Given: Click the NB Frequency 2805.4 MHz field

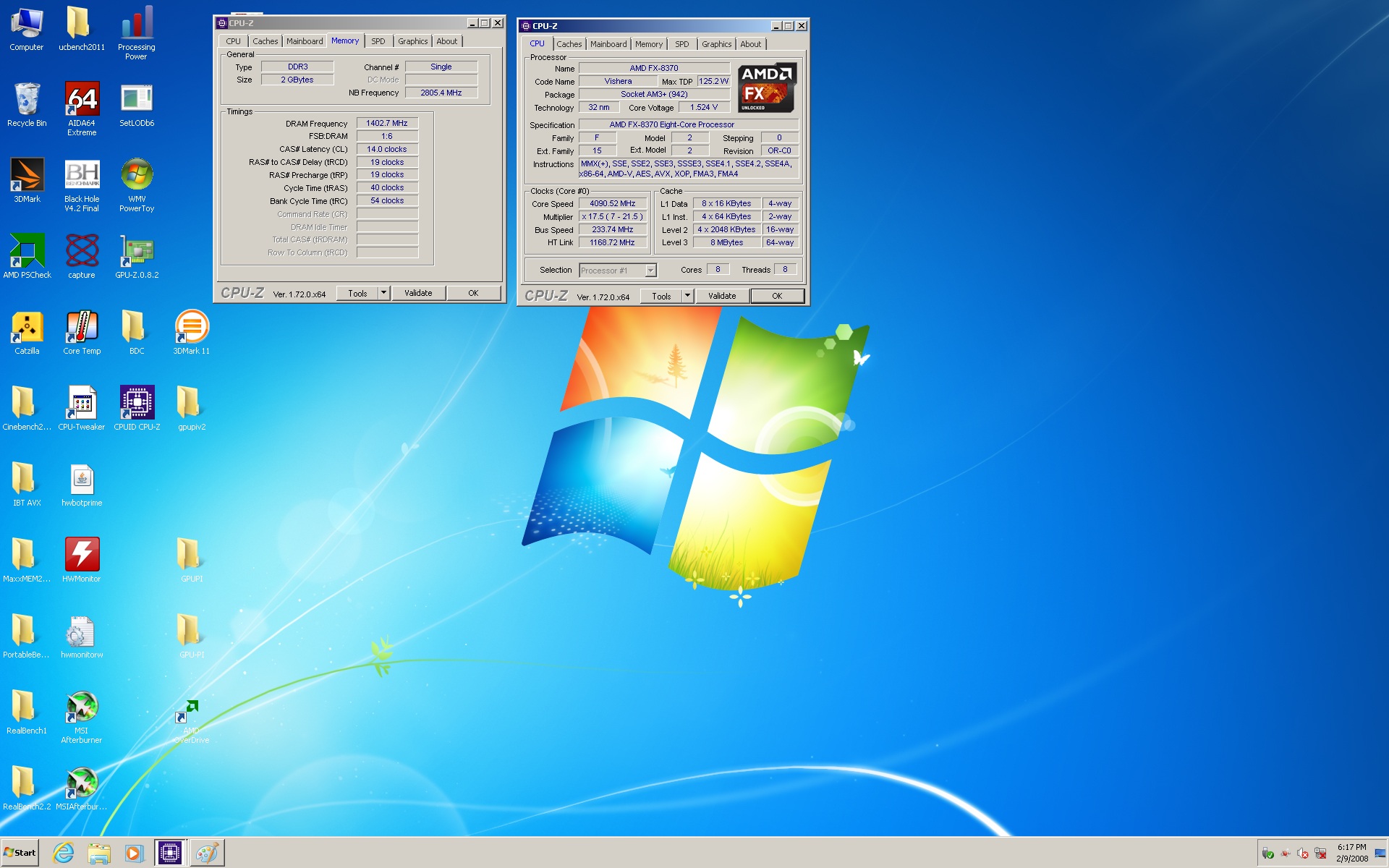Looking at the screenshot, I should pyautogui.click(x=441, y=93).
